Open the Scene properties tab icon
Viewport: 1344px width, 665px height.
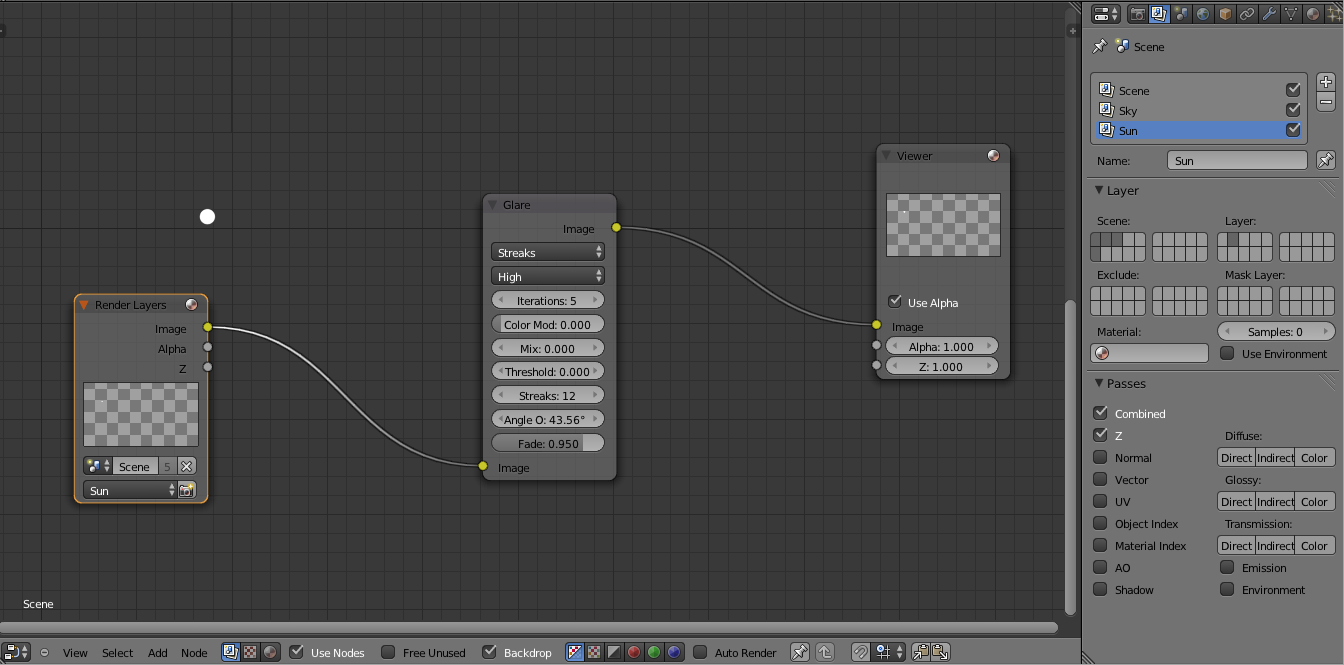[x=1181, y=14]
